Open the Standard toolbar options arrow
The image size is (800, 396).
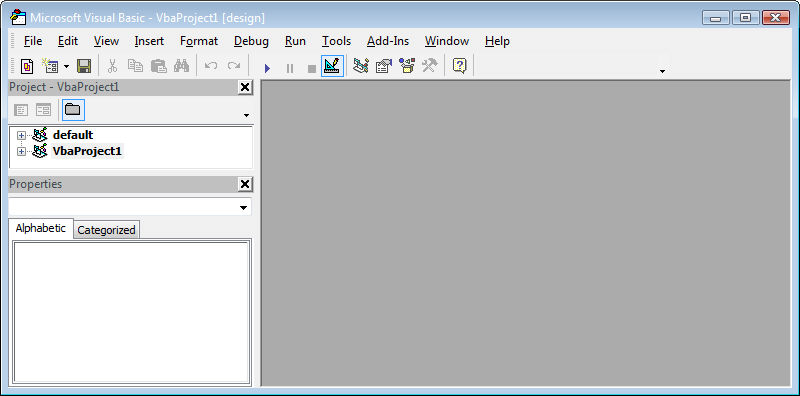(662, 71)
